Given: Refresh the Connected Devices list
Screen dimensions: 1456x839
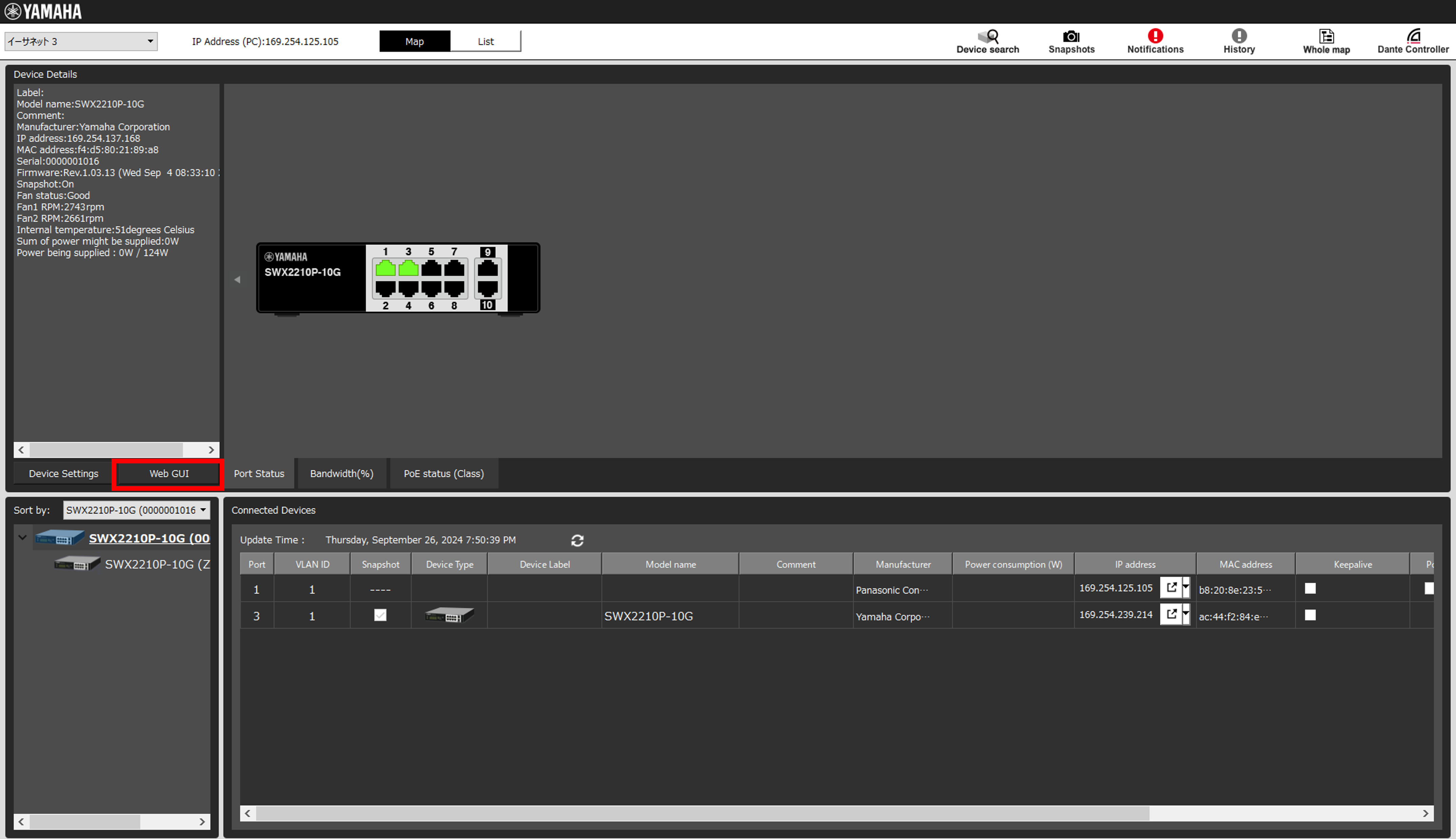Looking at the screenshot, I should click(577, 540).
